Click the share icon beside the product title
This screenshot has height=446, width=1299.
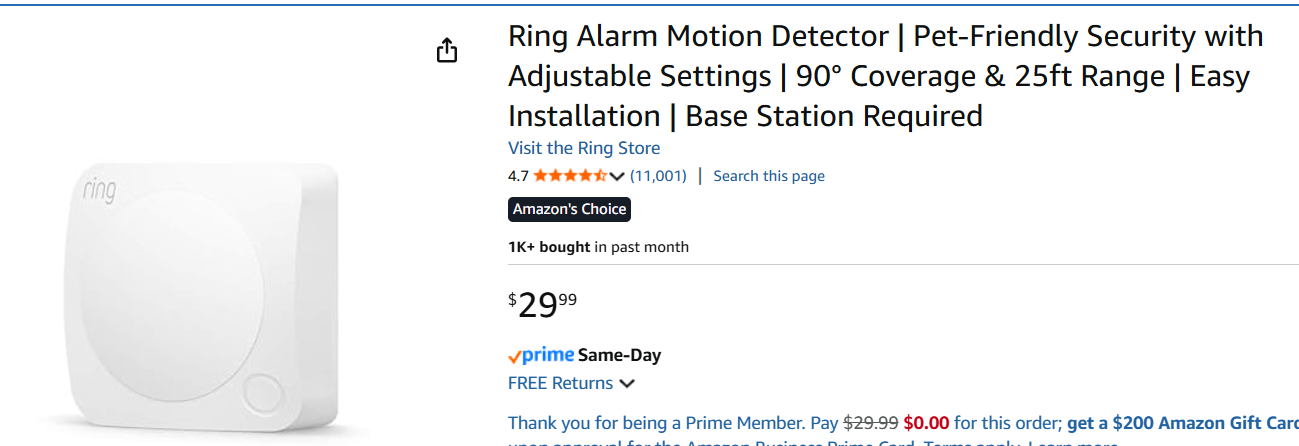447,50
